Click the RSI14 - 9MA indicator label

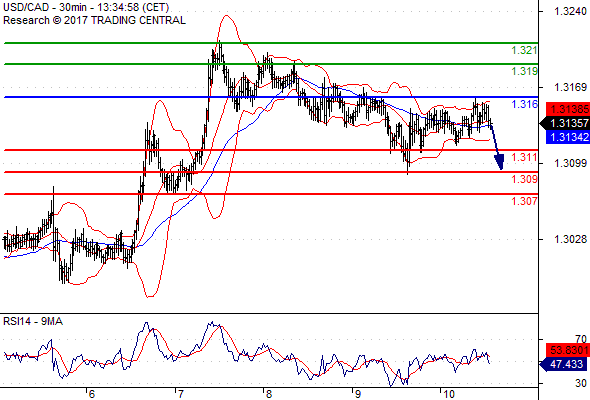(x=33, y=321)
